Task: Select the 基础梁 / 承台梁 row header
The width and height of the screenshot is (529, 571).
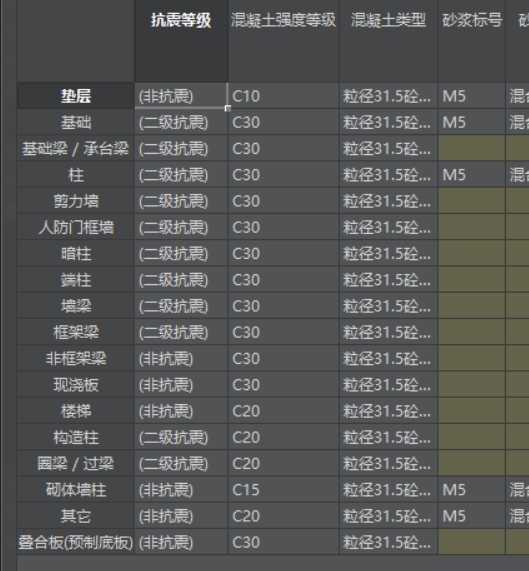Action: (x=76, y=148)
